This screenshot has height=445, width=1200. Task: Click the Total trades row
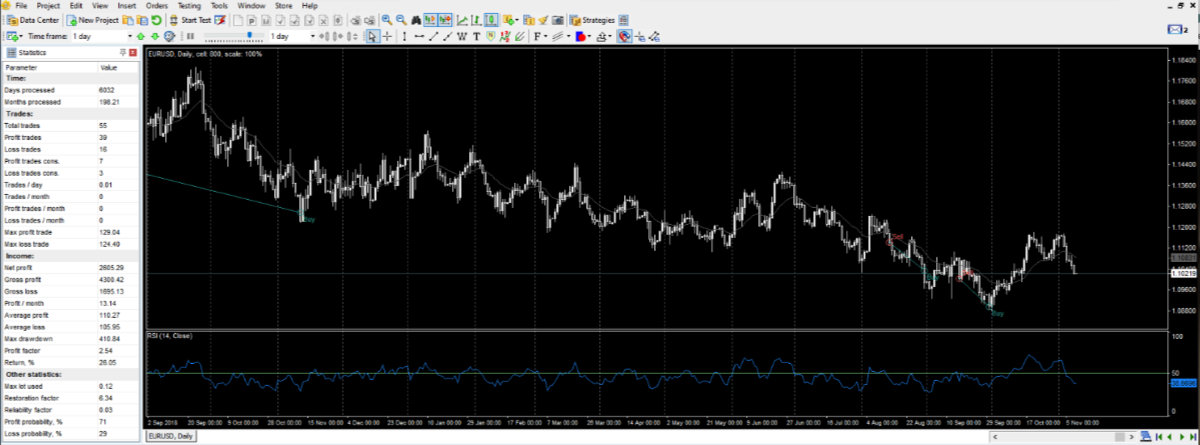(x=70, y=125)
